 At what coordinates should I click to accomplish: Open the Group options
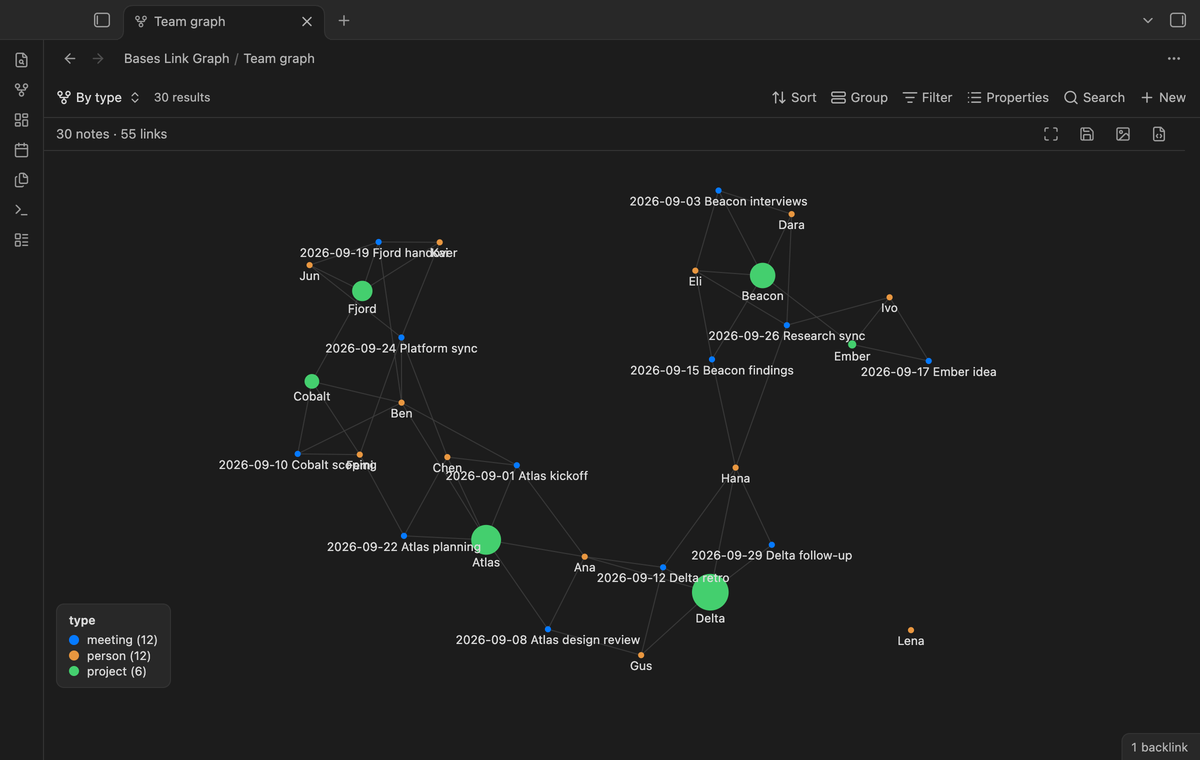tap(859, 97)
